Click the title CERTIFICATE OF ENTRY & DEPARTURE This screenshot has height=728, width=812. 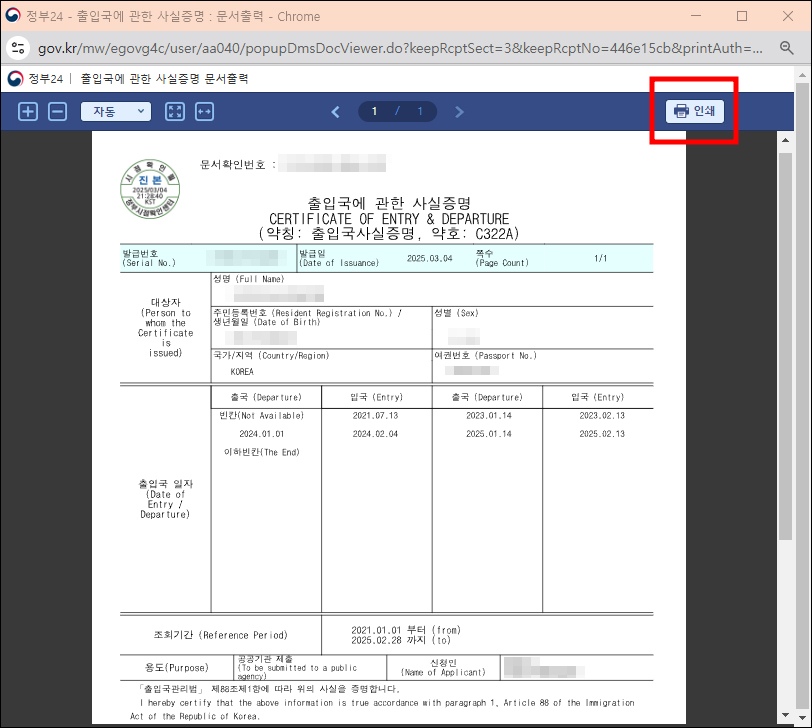pyautogui.click(x=389, y=219)
